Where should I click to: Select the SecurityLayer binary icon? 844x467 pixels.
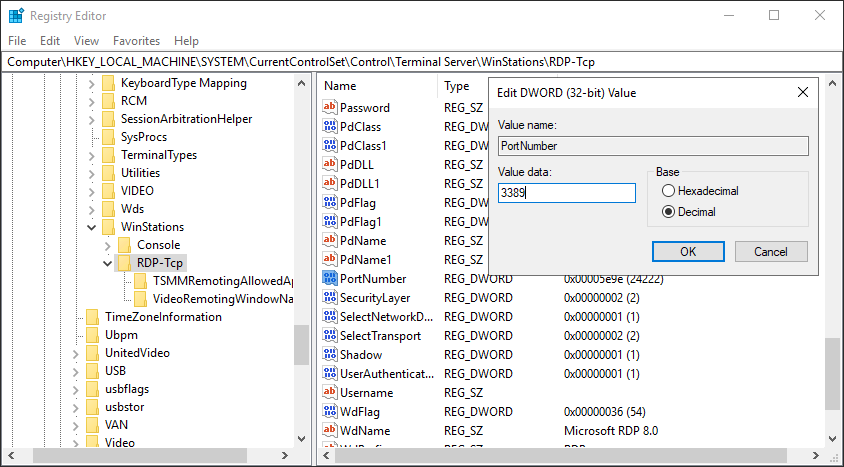(x=329, y=297)
